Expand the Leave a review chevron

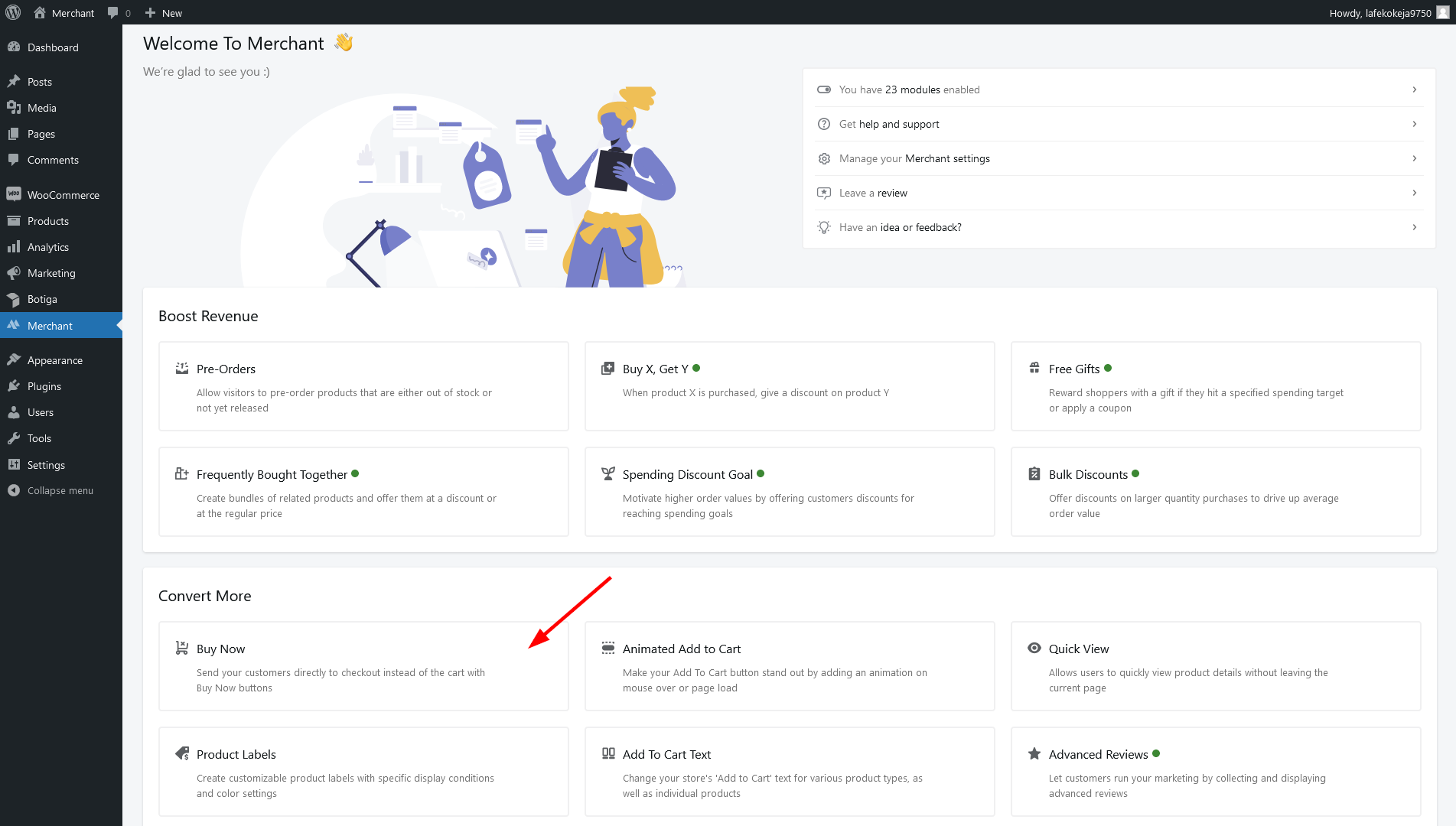[x=1414, y=193]
